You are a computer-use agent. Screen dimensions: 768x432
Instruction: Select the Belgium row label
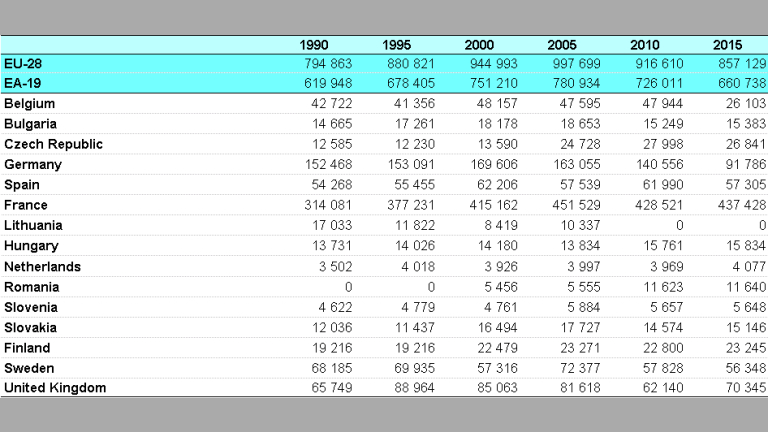30,104
